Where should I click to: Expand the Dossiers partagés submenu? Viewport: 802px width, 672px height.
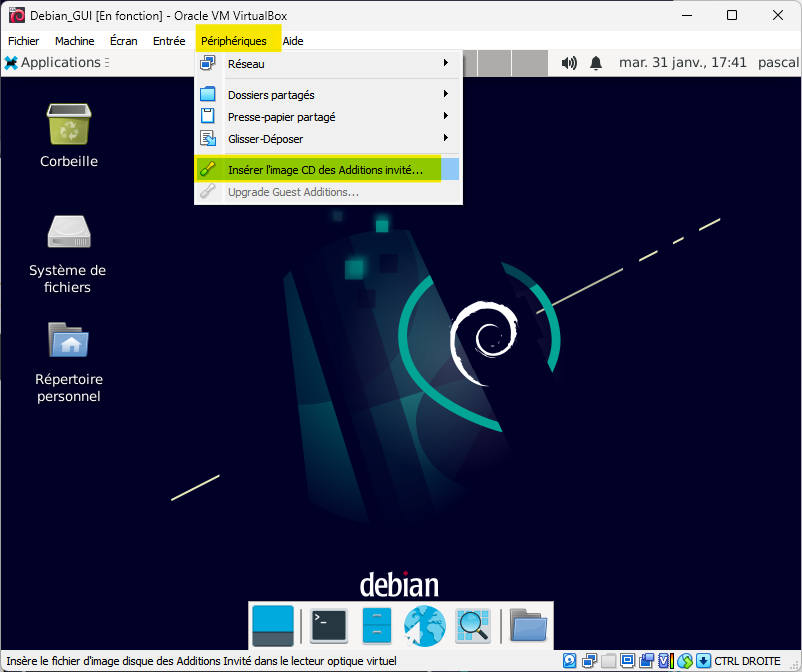point(328,95)
